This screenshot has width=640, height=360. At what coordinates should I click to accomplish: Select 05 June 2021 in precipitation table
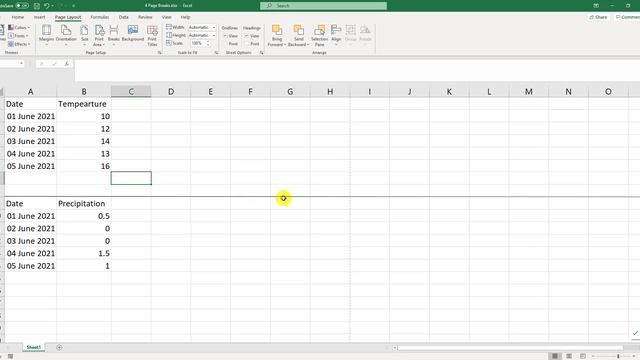pyautogui.click(x=31, y=266)
